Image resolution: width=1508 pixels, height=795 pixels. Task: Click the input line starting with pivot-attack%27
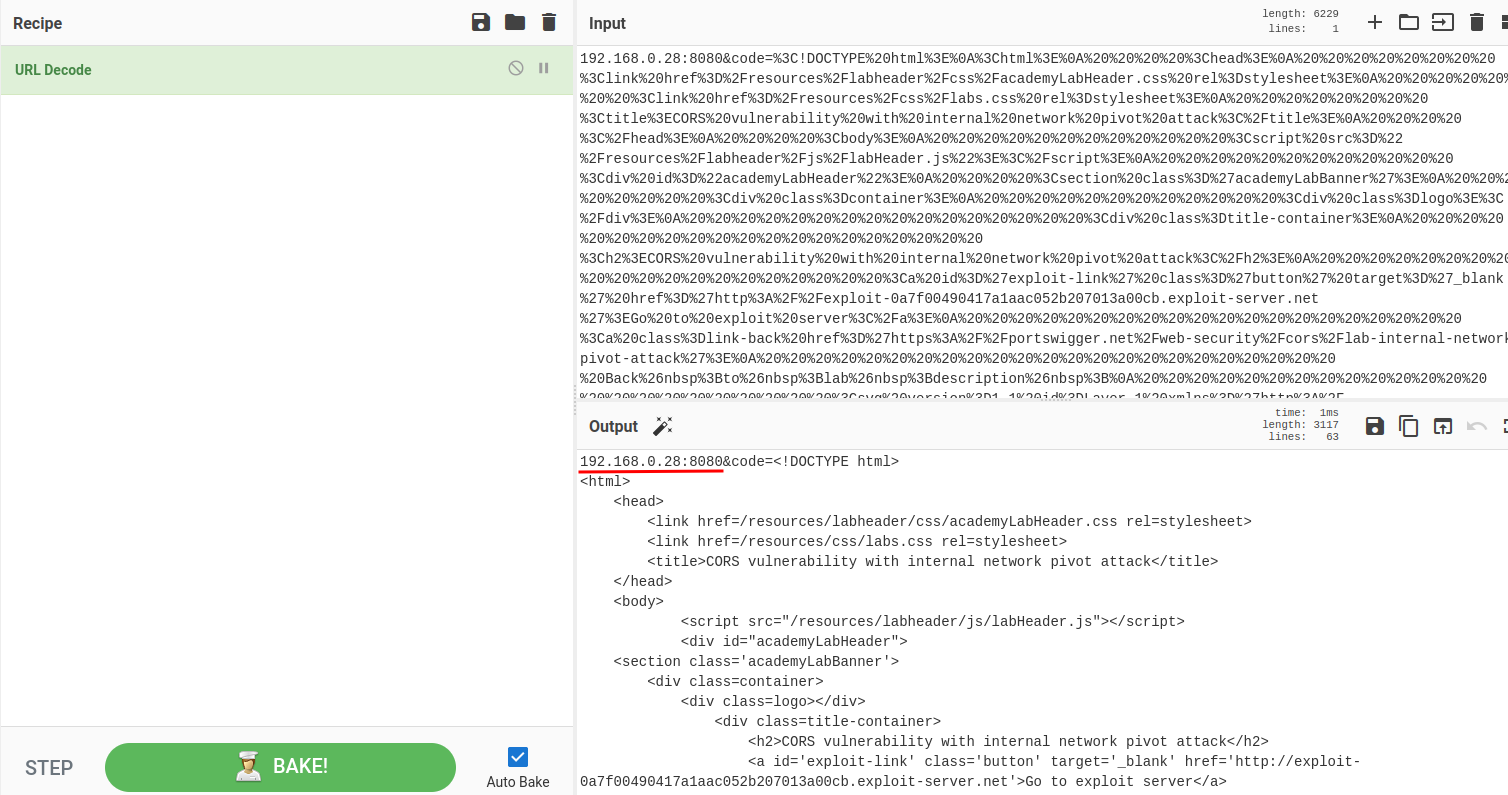tap(958, 358)
